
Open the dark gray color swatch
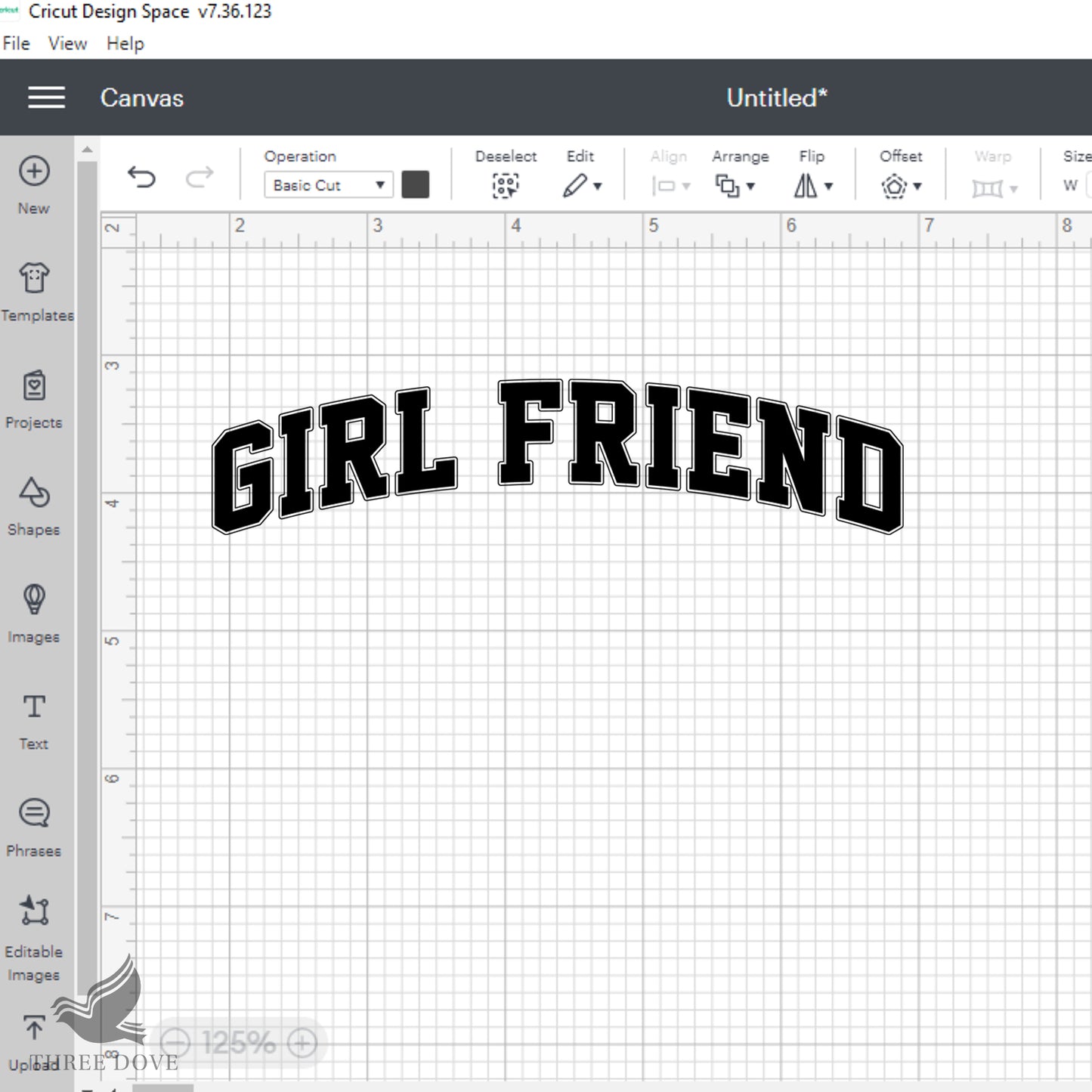pos(415,184)
